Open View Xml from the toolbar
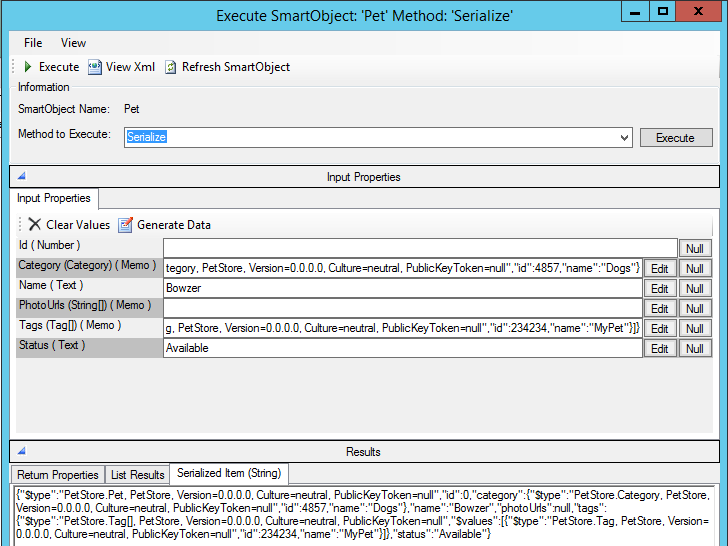Viewport: 728px width, 546px height. click(95, 67)
